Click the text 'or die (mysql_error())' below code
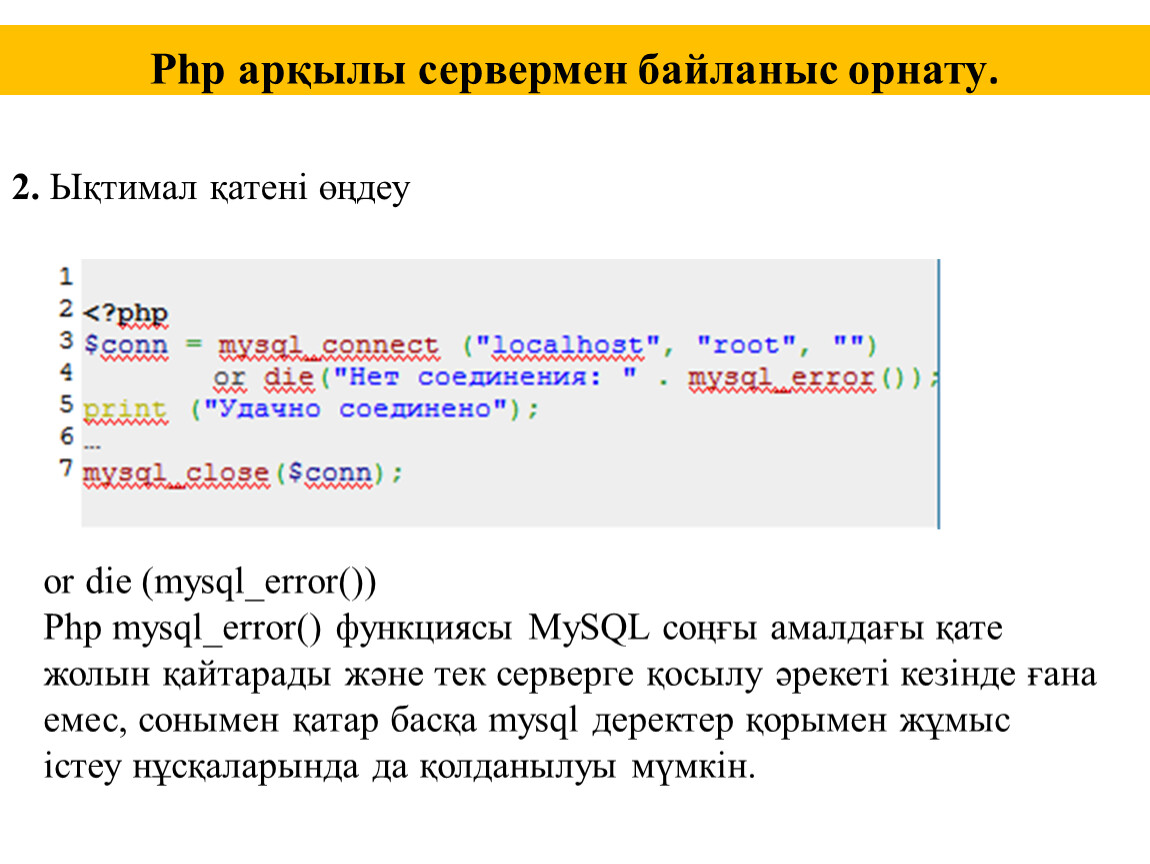 [210, 582]
